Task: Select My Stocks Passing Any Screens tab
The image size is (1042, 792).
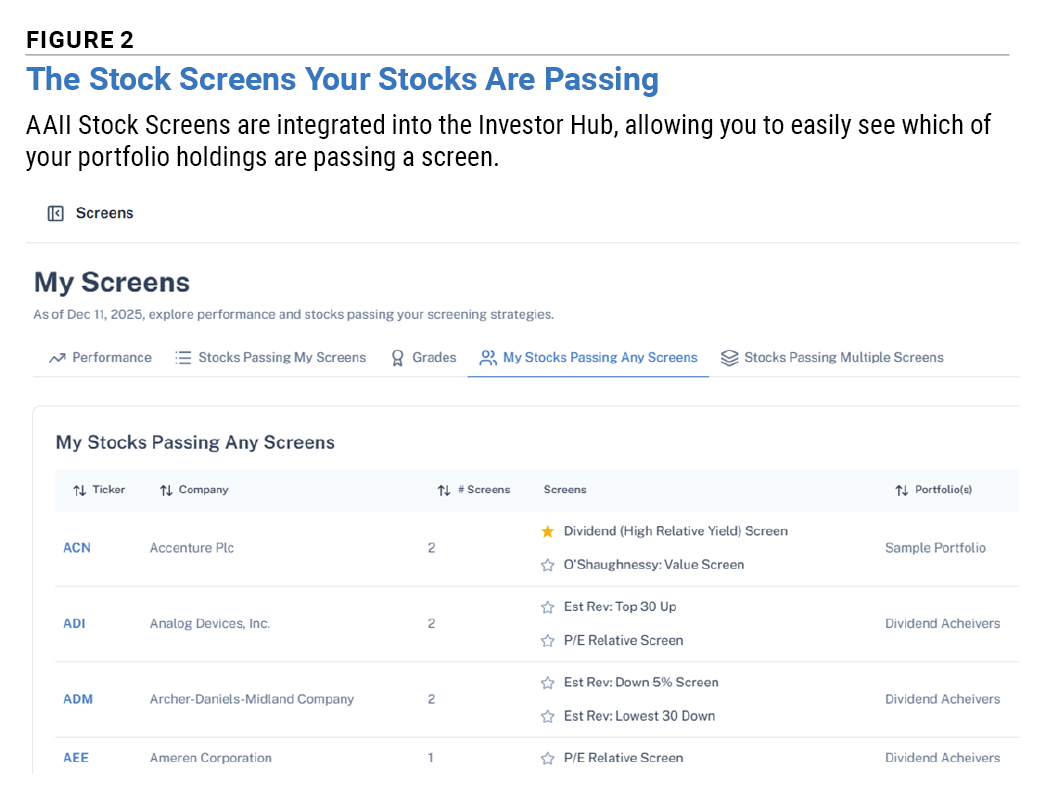Action: pyautogui.click(x=588, y=357)
